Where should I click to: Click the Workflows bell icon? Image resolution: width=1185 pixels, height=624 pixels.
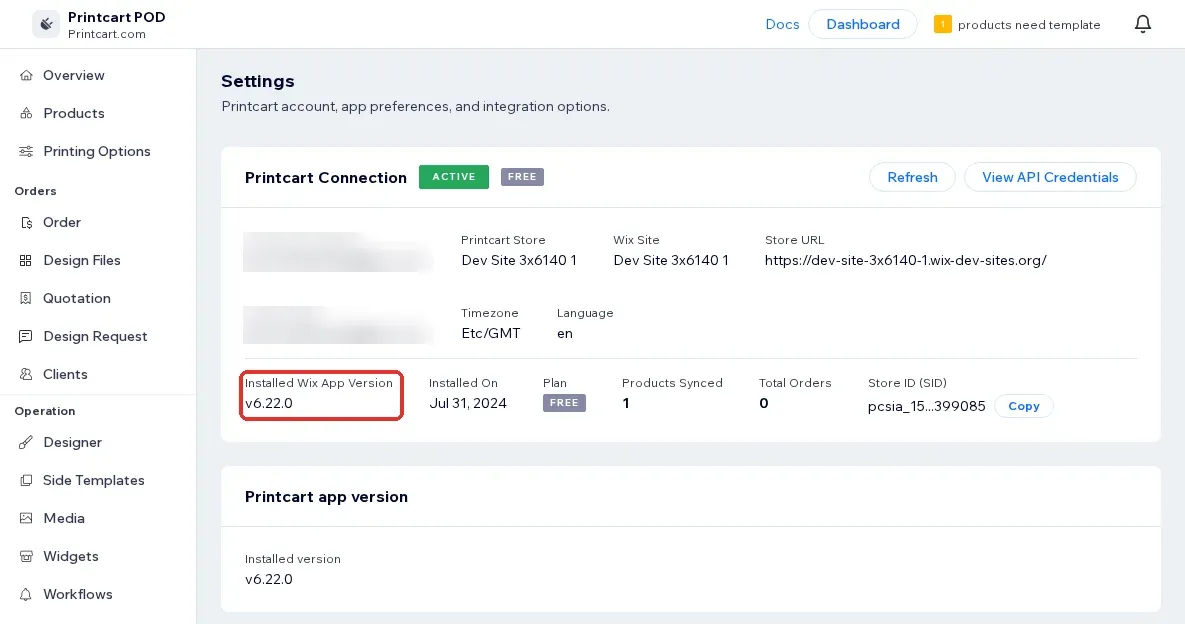click(26, 594)
